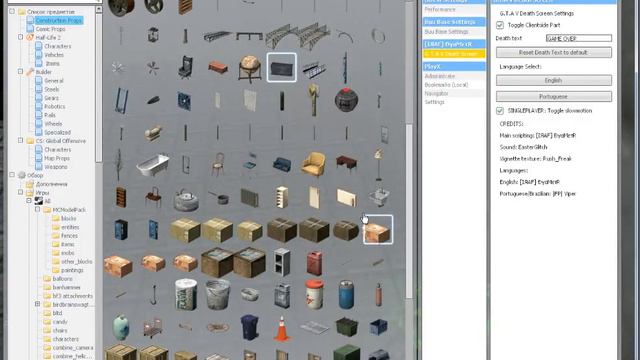Select the kitchen sink prop
The width and height of the screenshot is (640, 360).
pyautogui.click(x=378, y=198)
